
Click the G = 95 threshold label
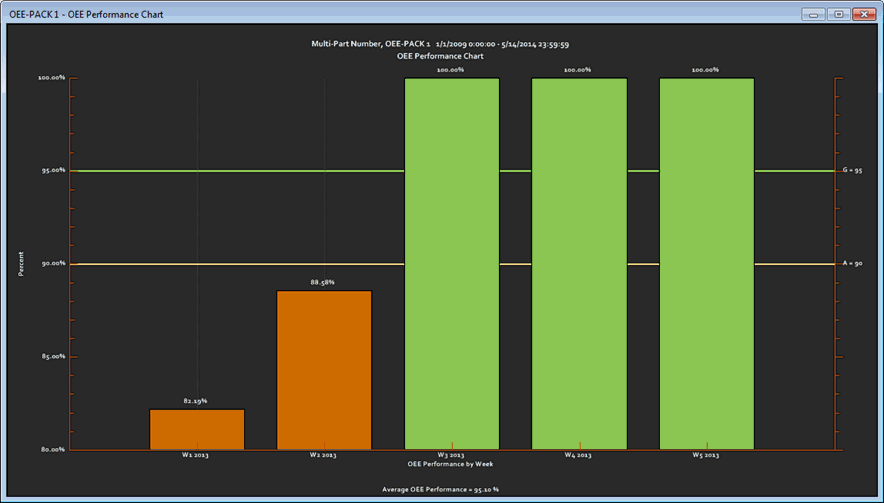point(852,171)
